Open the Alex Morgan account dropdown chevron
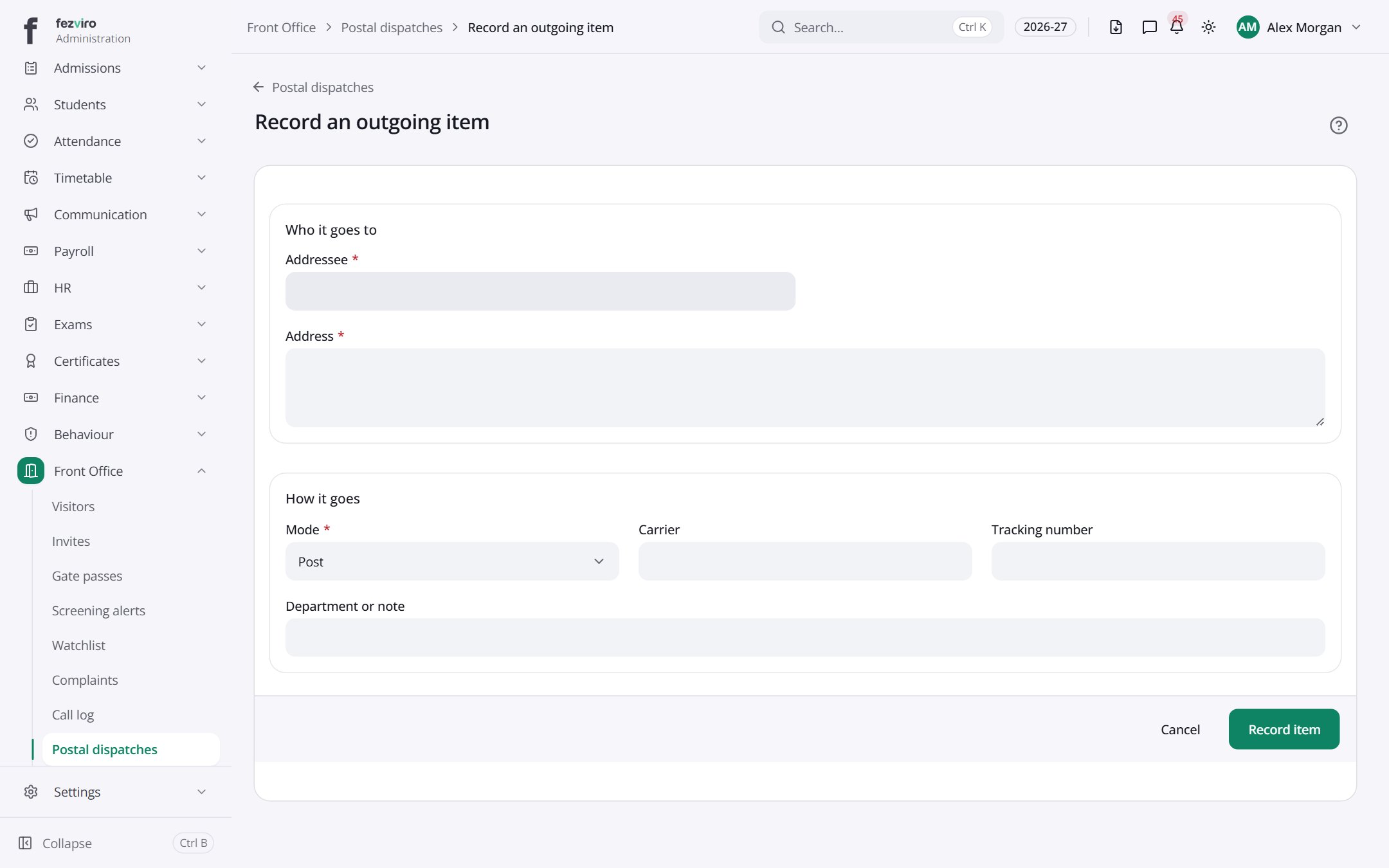 pos(1356,27)
